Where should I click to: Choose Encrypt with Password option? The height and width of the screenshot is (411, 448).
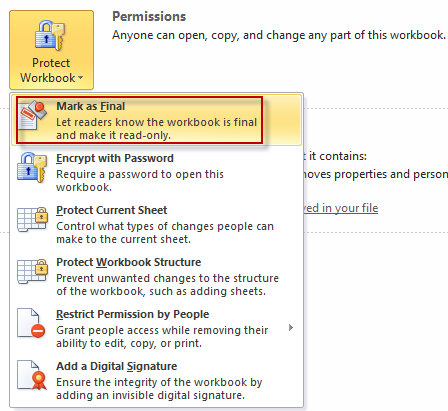(115, 158)
